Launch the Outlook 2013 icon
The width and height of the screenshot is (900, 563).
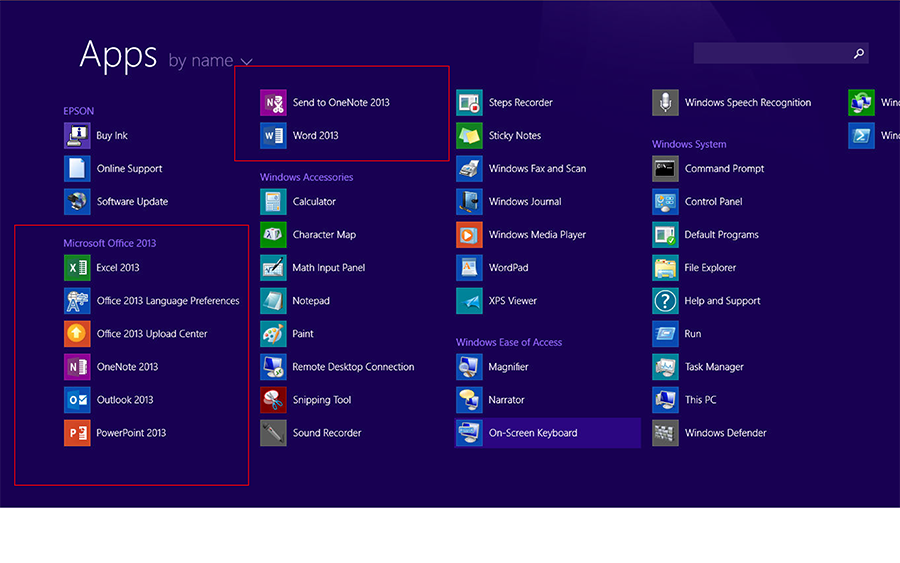[x=77, y=400]
